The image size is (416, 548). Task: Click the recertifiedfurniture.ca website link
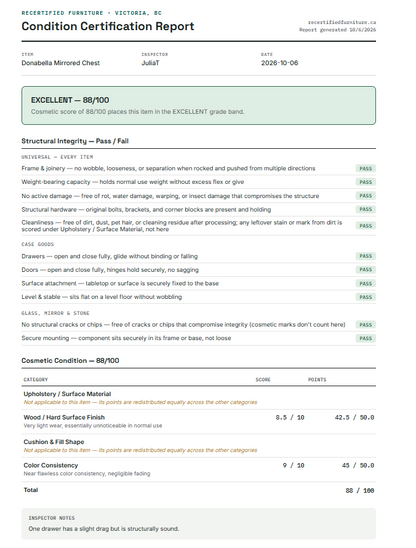(342, 22)
